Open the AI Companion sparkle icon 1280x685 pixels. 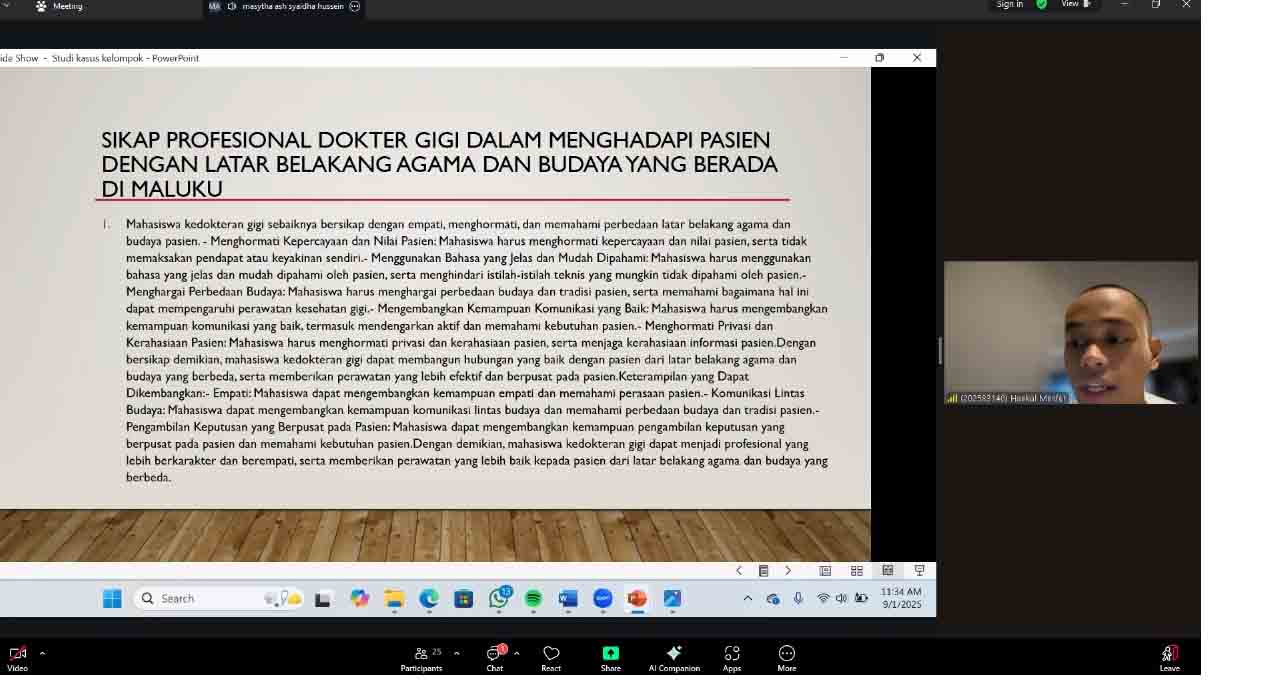point(674,658)
